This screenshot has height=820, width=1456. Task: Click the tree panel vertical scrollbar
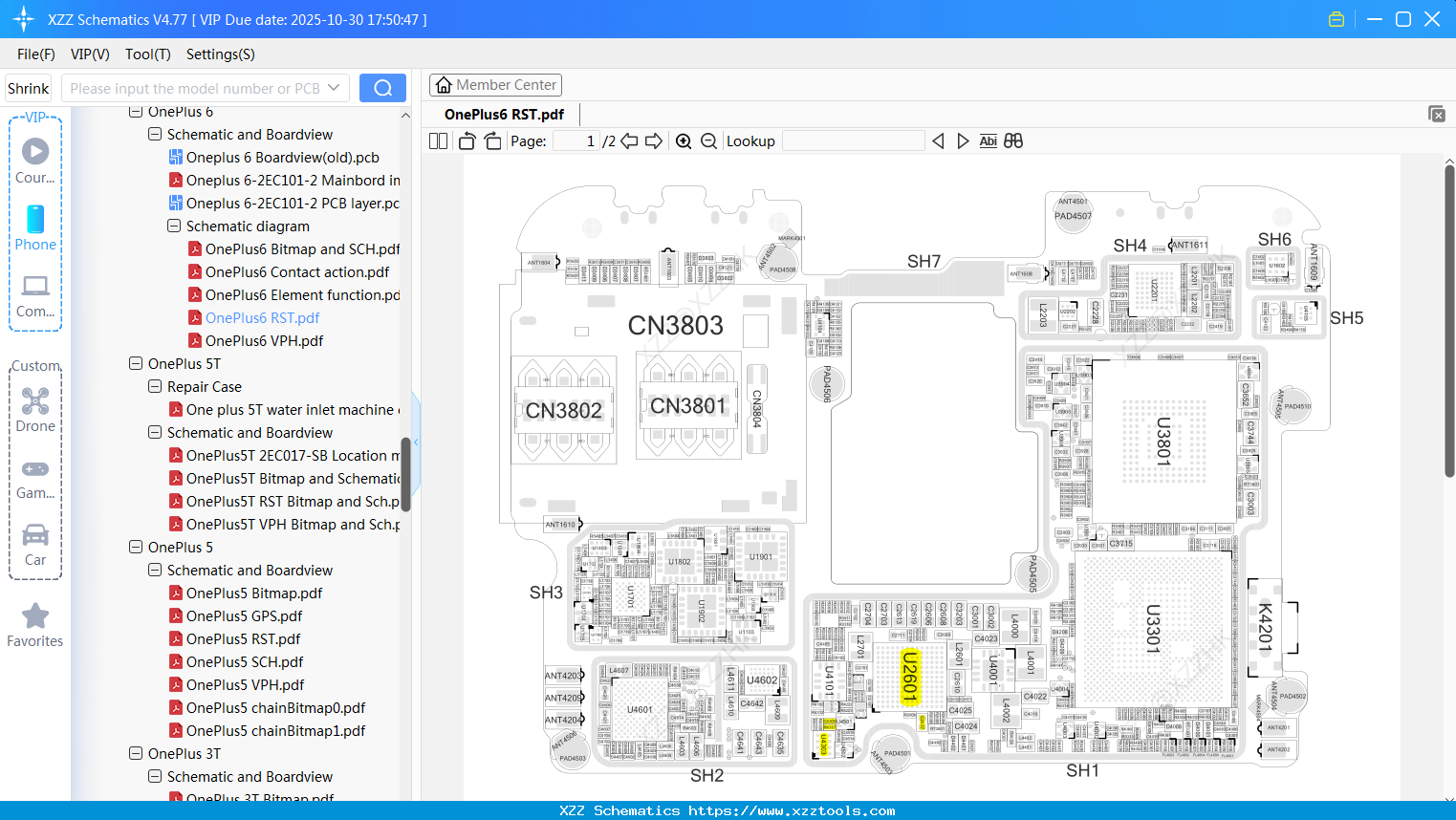[405, 475]
